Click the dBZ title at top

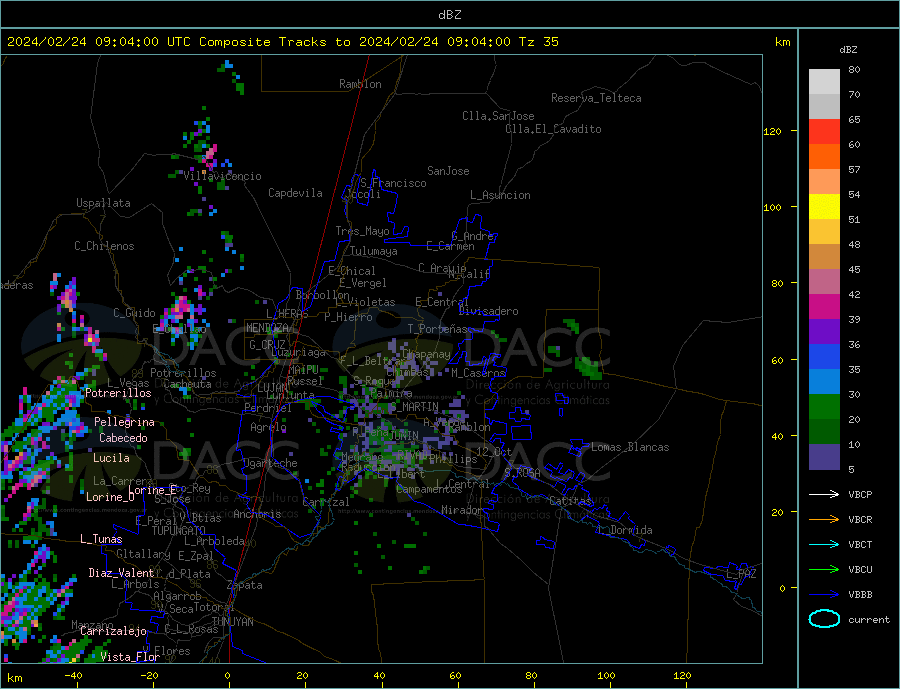[x=449, y=15]
